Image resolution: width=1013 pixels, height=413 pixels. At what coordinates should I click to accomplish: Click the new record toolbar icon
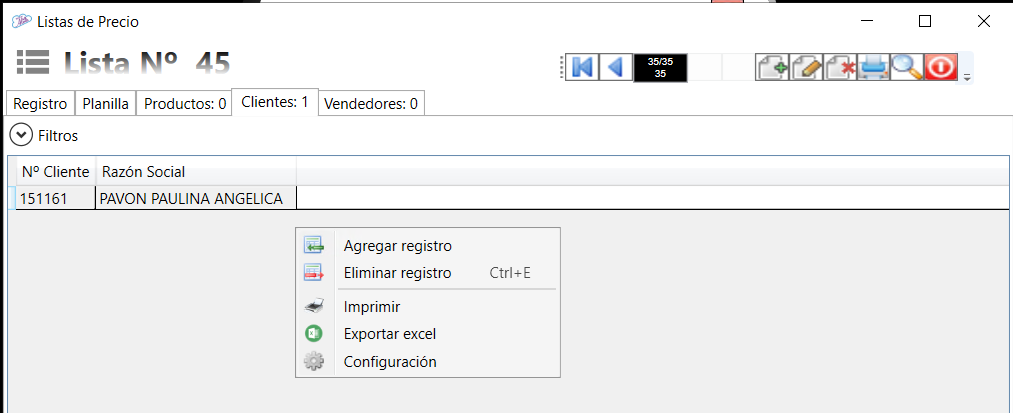tap(772, 67)
